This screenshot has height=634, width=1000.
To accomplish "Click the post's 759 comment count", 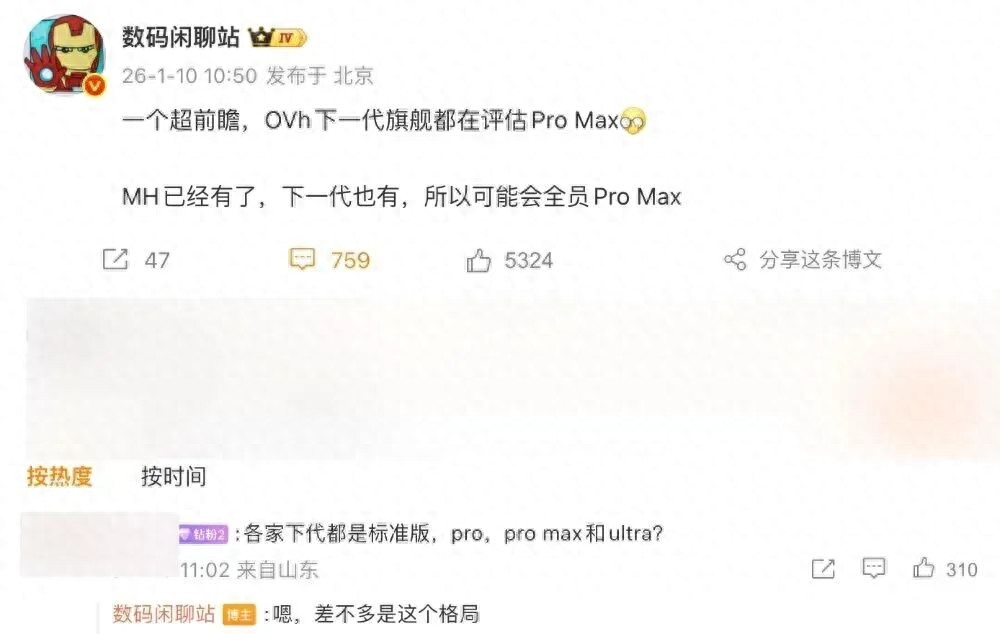I will pyautogui.click(x=350, y=260).
